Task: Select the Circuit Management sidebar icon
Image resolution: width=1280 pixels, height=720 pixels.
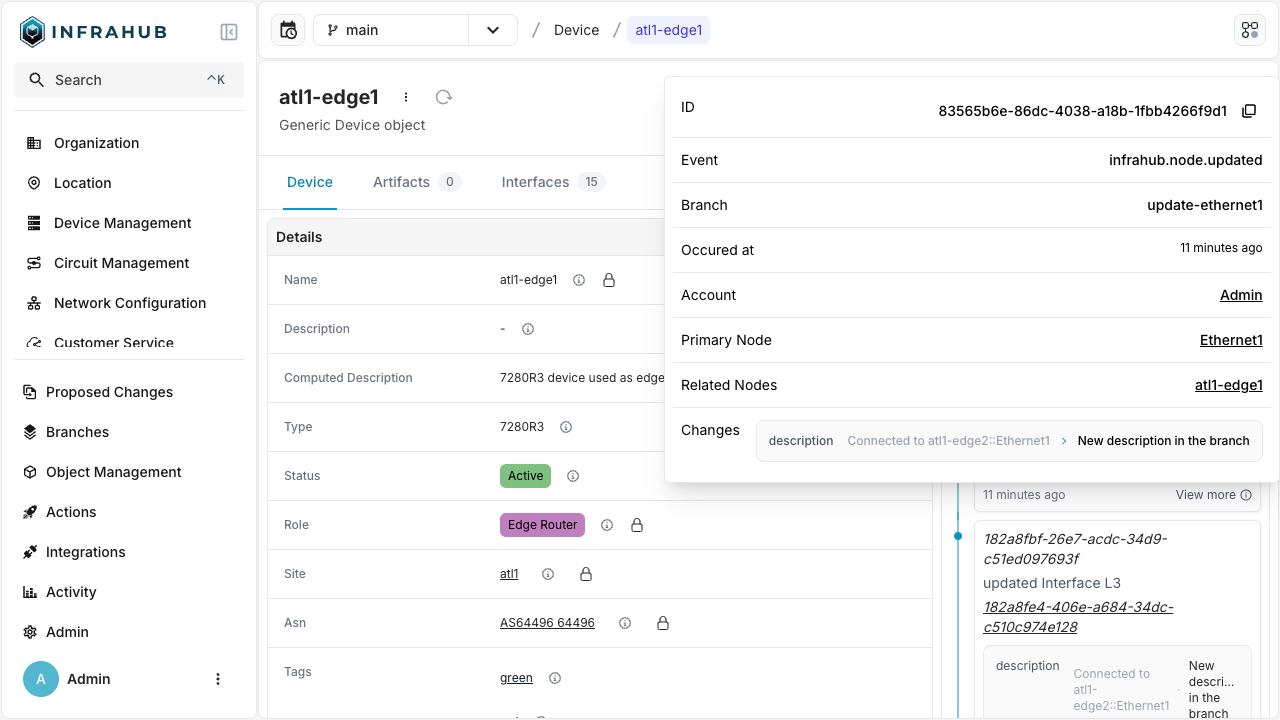Action: [34, 263]
